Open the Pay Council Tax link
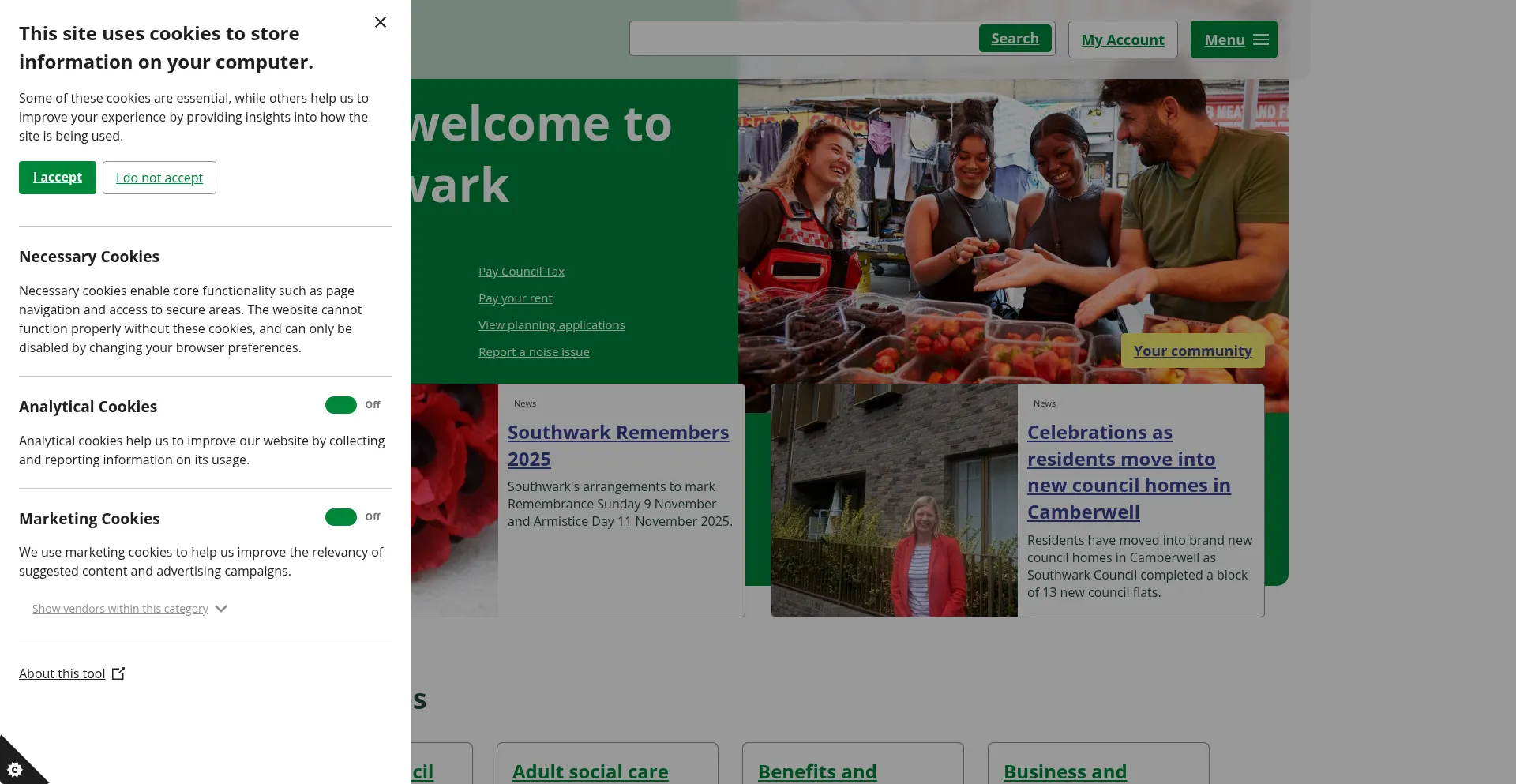 pos(521,272)
